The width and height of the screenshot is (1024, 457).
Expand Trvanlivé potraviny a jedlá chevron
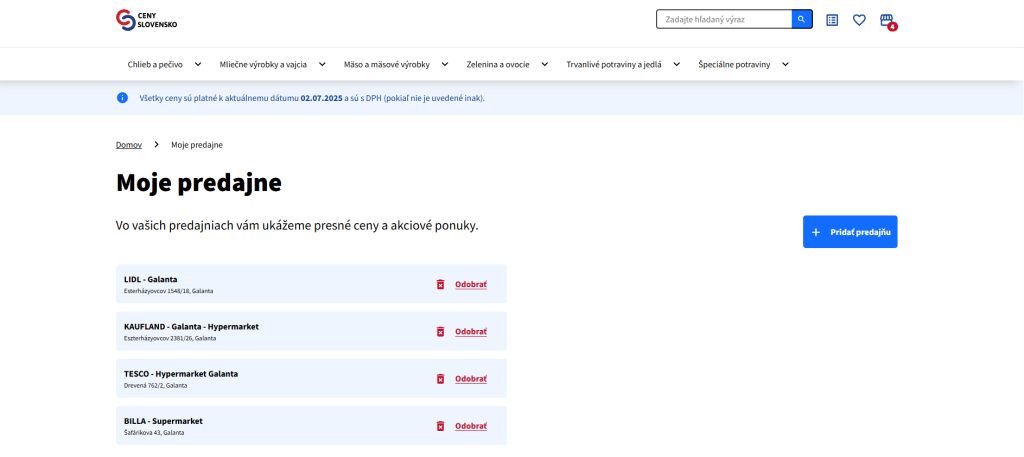(677, 64)
